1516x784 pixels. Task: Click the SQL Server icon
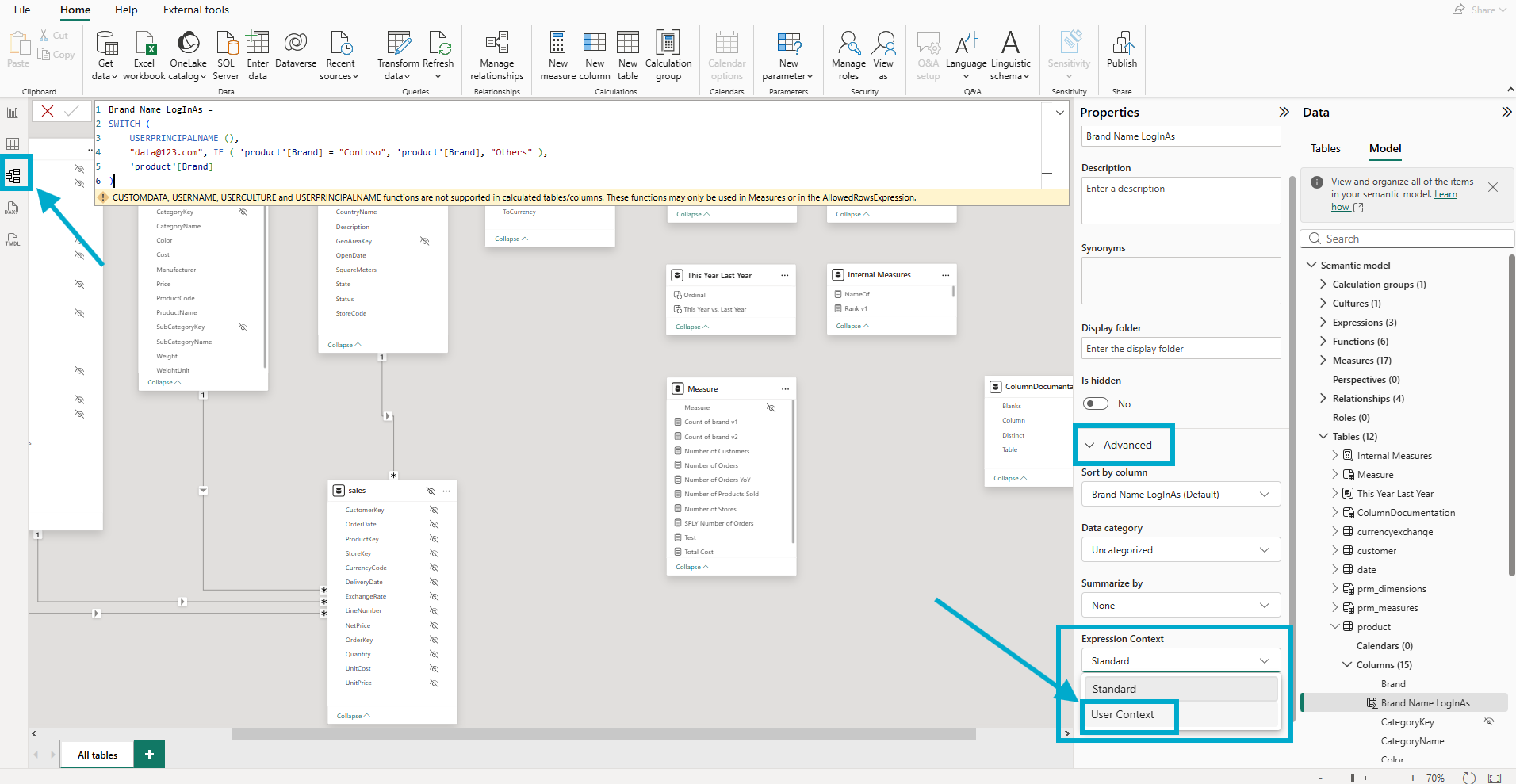[226, 55]
